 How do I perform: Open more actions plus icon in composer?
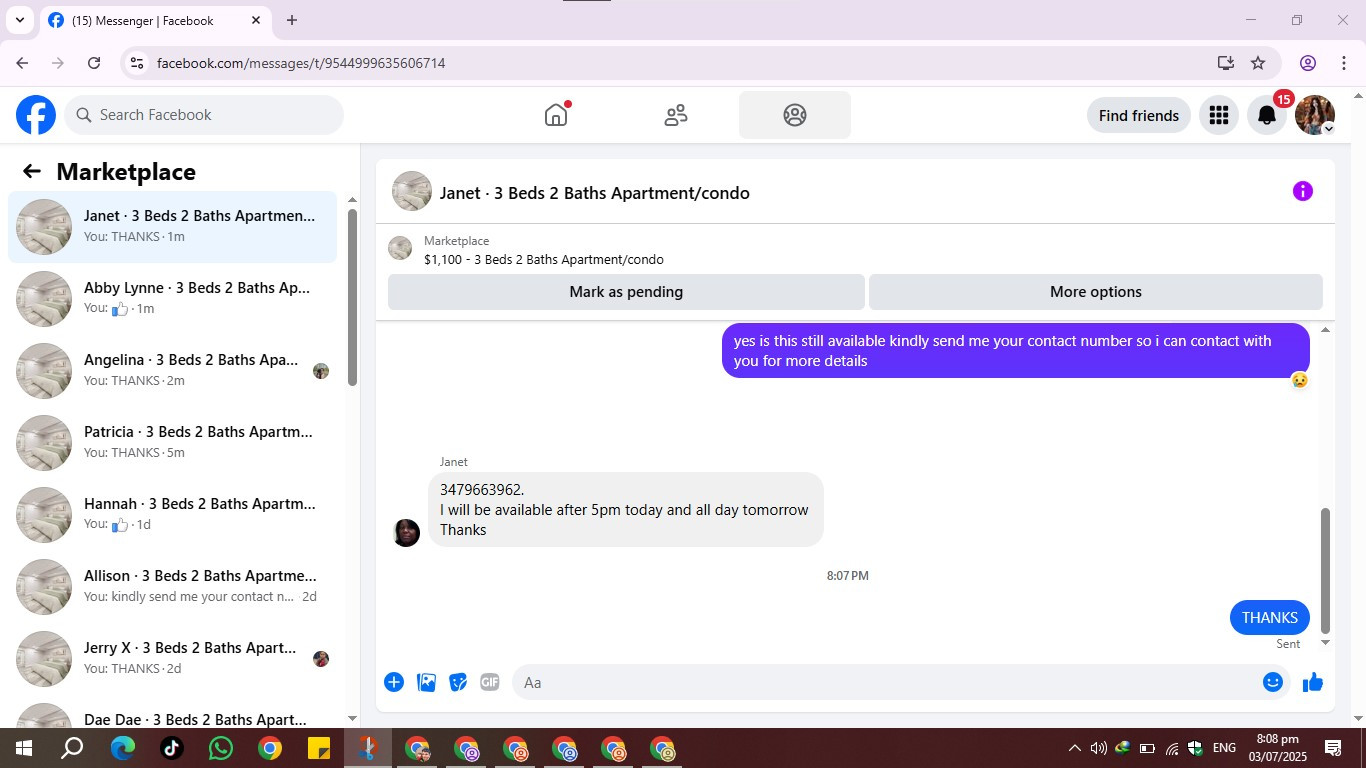[x=394, y=682]
